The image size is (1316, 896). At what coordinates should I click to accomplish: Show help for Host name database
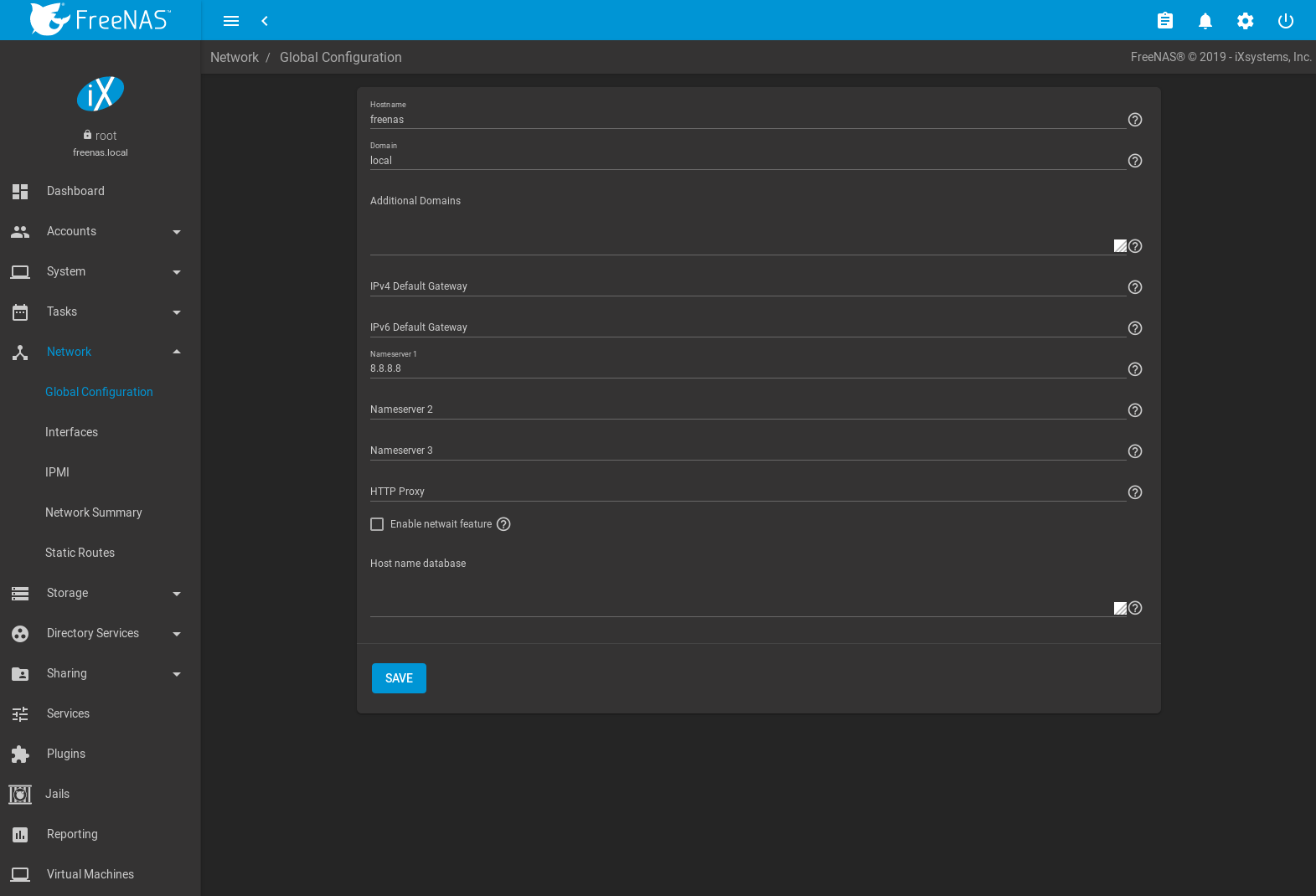pos(1135,608)
